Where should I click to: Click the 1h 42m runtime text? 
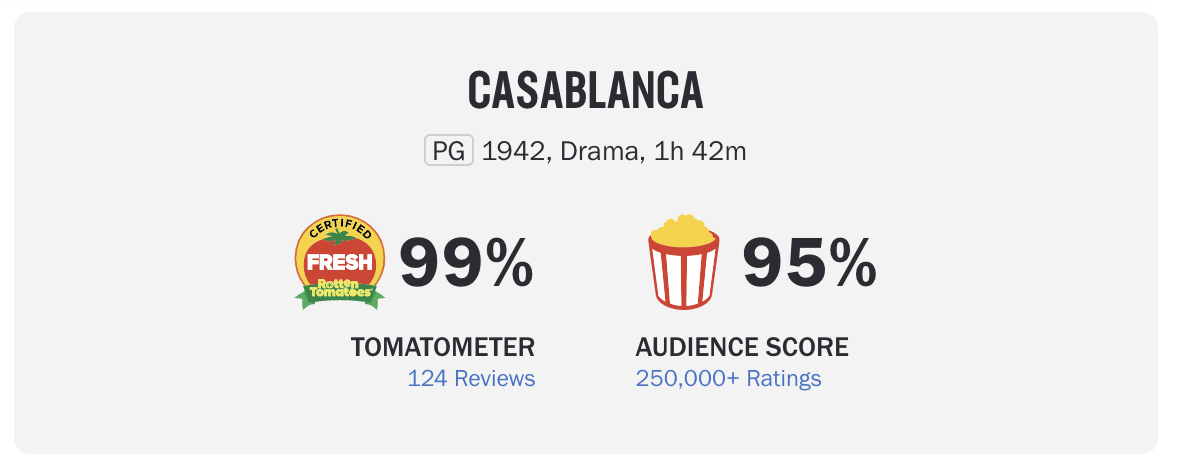pos(700,151)
